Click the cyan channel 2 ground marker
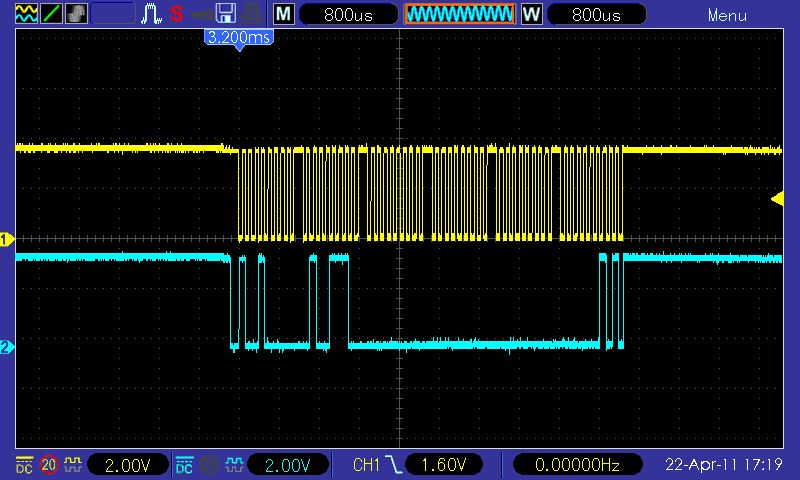Image resolution: width=800 pixels, height=480 pixels. coord(7,347)
